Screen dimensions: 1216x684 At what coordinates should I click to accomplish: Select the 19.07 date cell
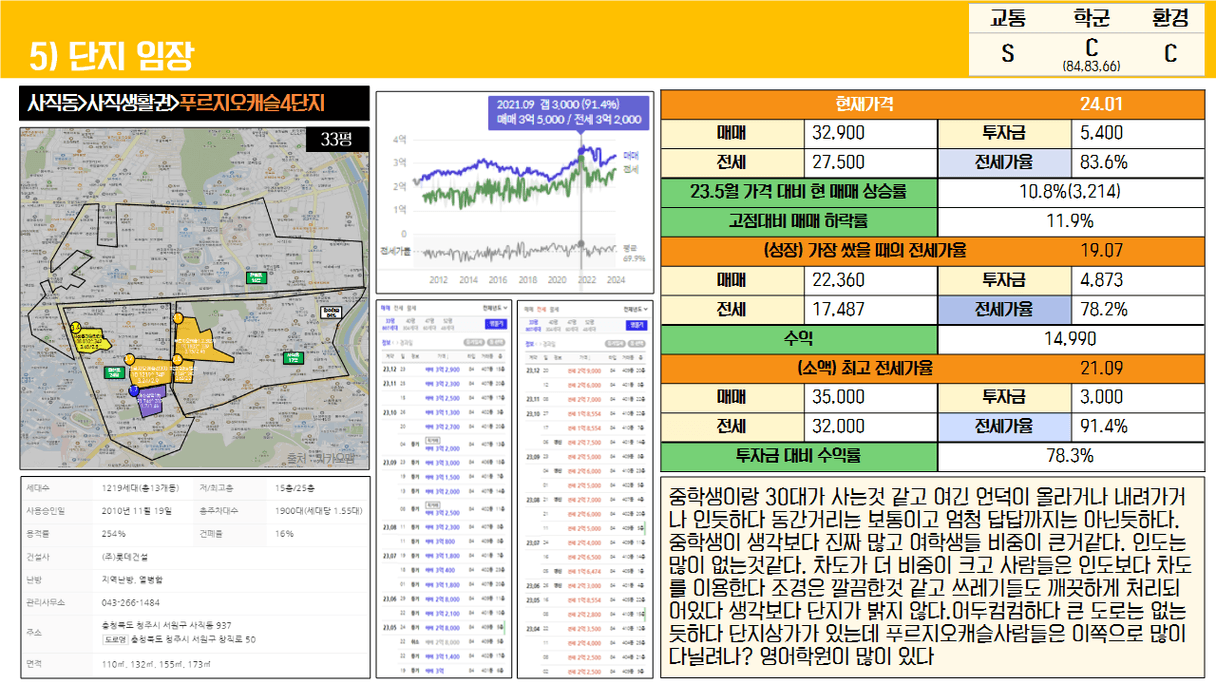pos(1101,251)
